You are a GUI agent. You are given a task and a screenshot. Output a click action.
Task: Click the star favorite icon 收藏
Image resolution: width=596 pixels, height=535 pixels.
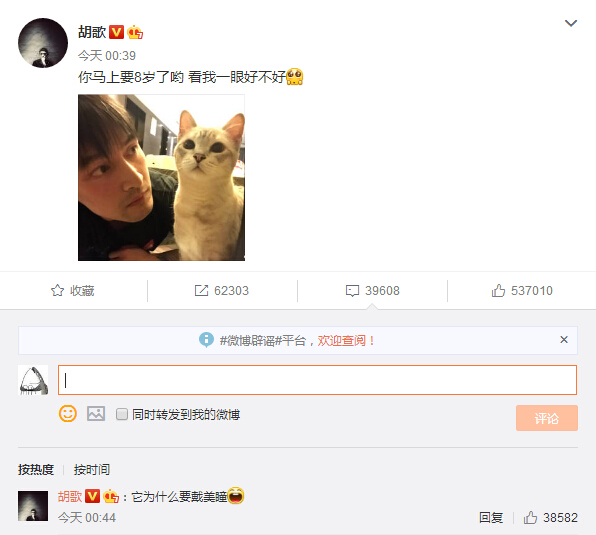[x=57, y=291]
